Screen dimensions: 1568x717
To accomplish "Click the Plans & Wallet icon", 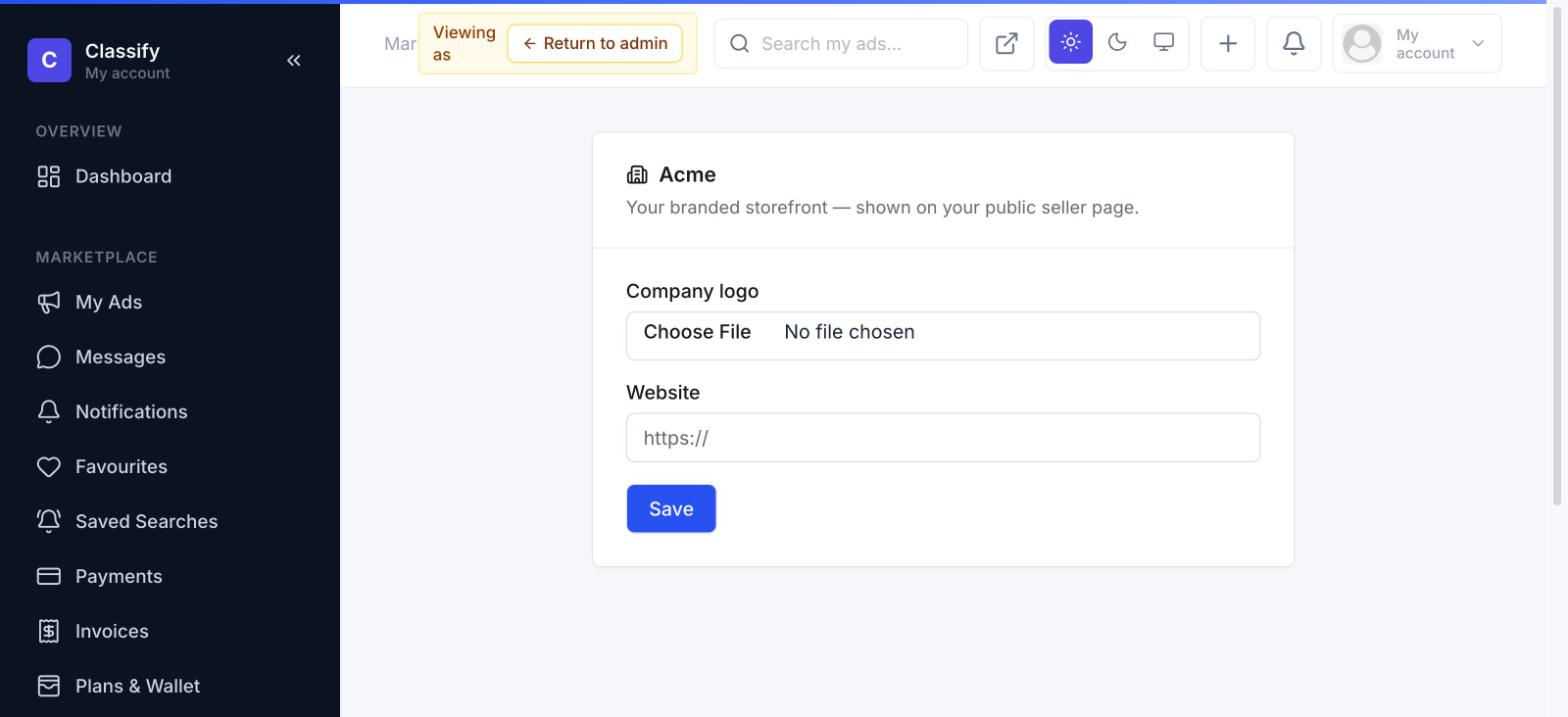I will coord(48,686).
